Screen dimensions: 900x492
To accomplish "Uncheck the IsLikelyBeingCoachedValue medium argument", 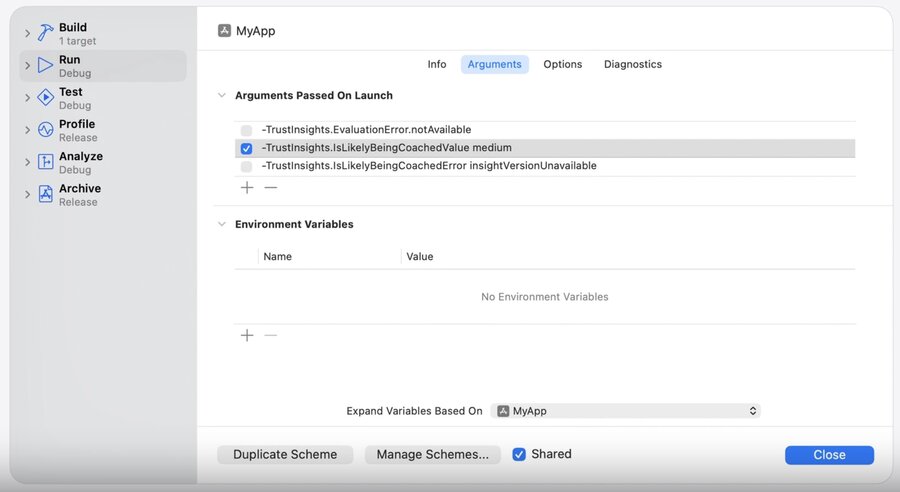I will click(246, 149).
